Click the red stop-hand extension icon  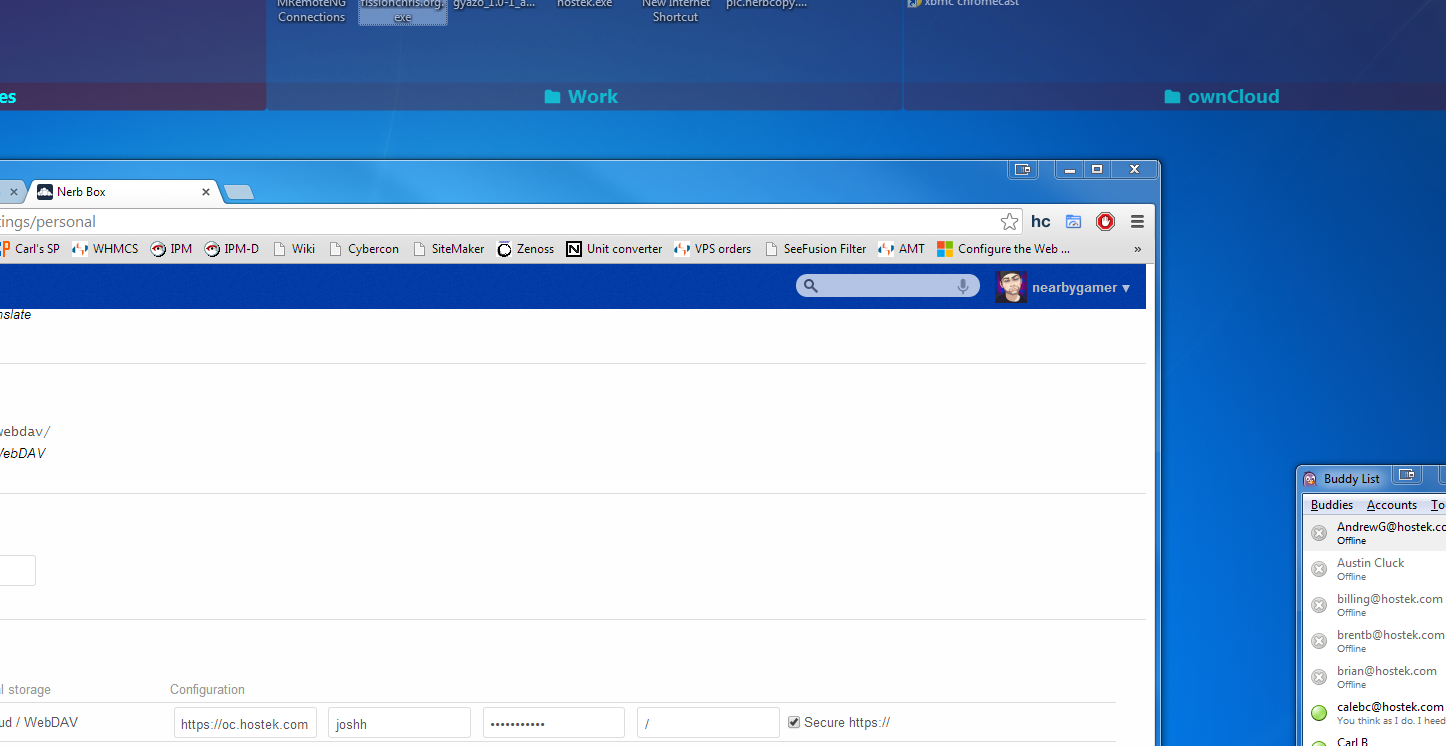[x=1105, y=222]
